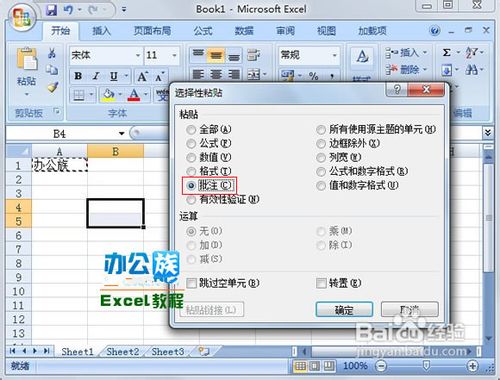Align text to middle vertically
The height and width of the screenshot is (380, 500).
[216, 55]
